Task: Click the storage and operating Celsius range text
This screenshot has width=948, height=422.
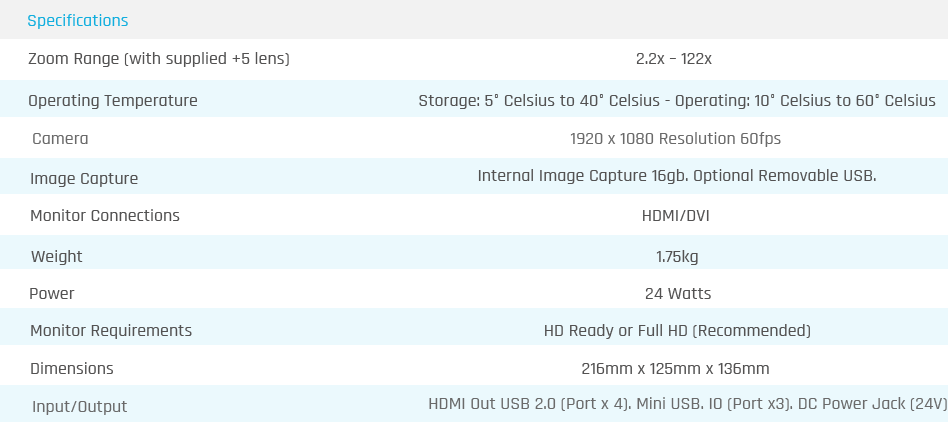Action: (677, 100)
